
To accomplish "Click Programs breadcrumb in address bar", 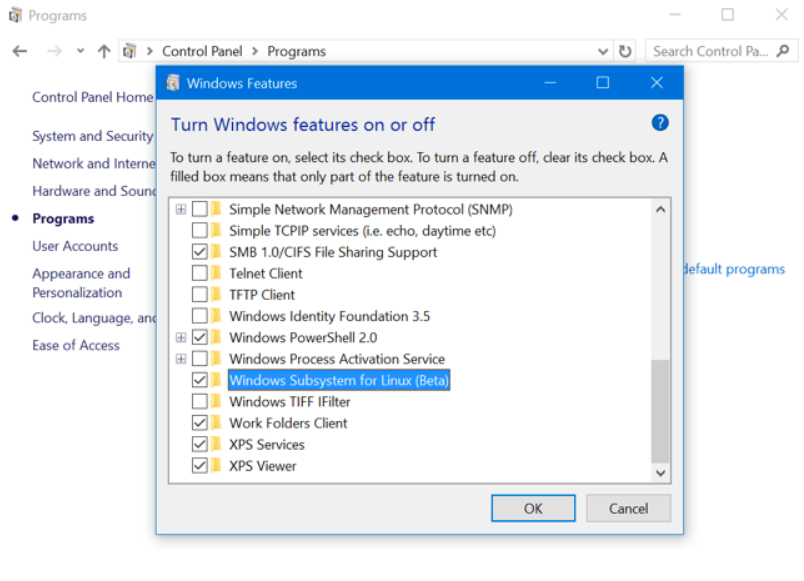I will [296, 51].
